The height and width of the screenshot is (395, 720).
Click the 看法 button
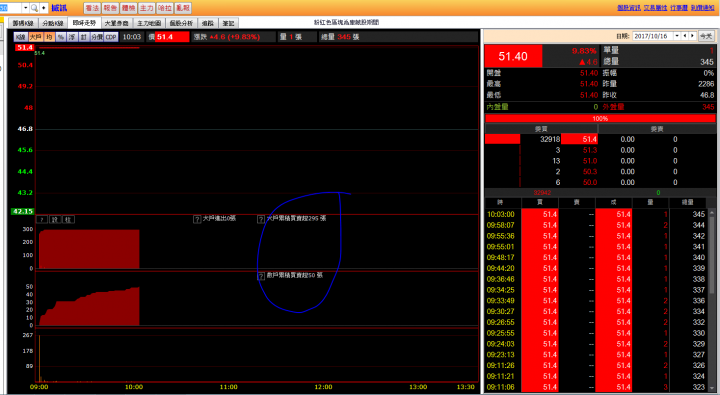[x=92, y=8]
